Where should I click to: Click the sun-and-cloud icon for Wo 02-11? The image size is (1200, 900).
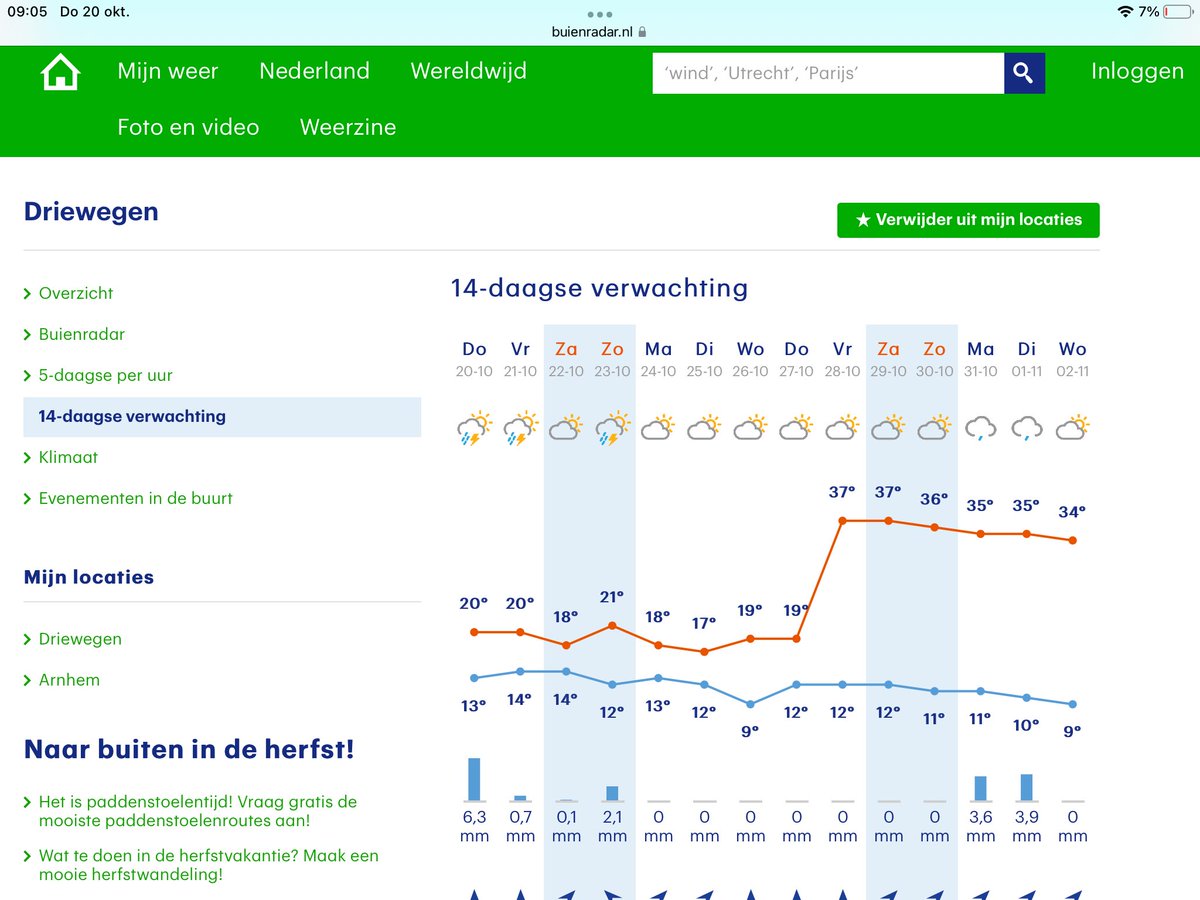[x=1072, y=425]
